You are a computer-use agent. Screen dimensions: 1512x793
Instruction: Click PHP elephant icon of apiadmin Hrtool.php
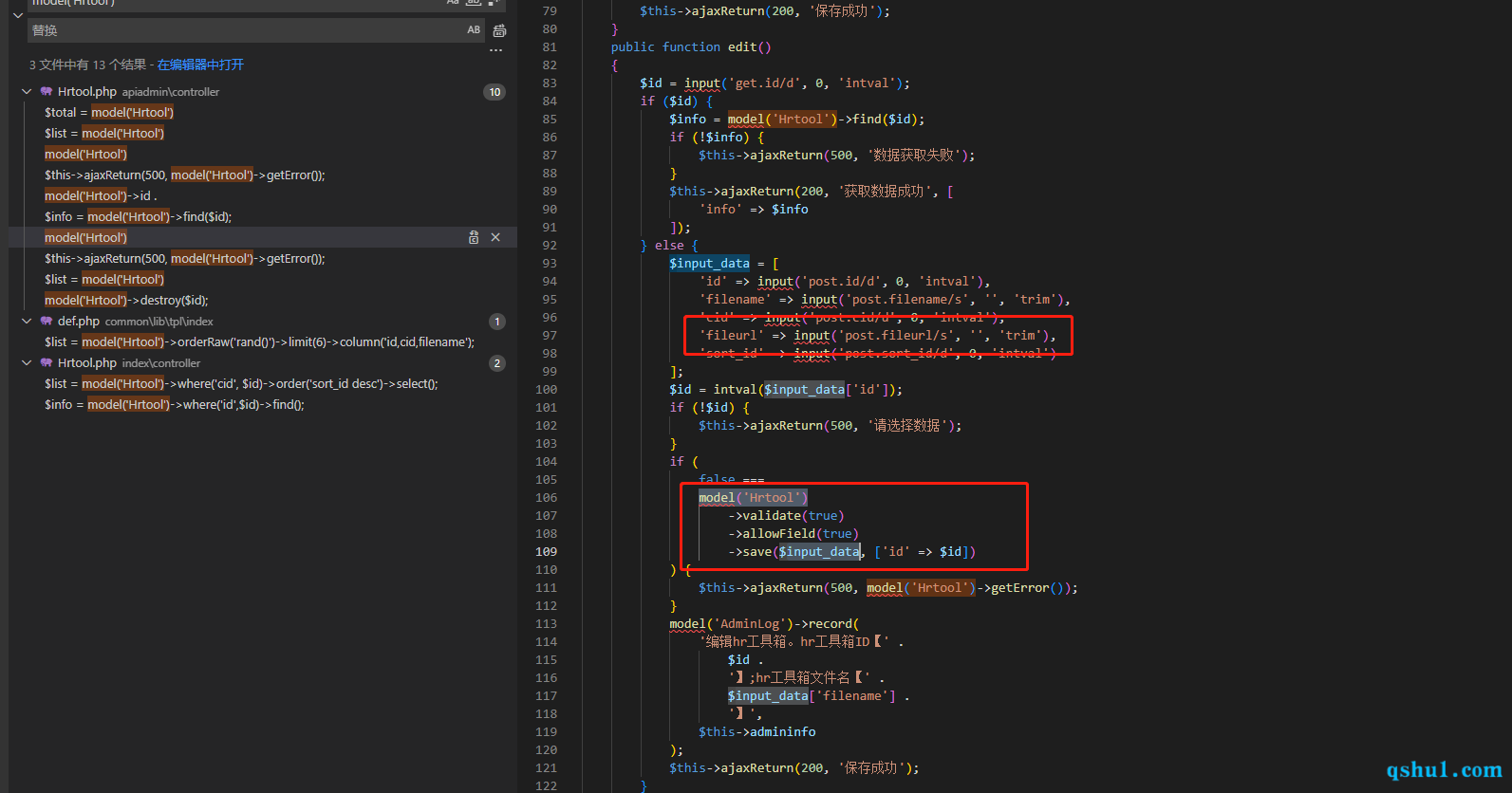tap(47, 92)
